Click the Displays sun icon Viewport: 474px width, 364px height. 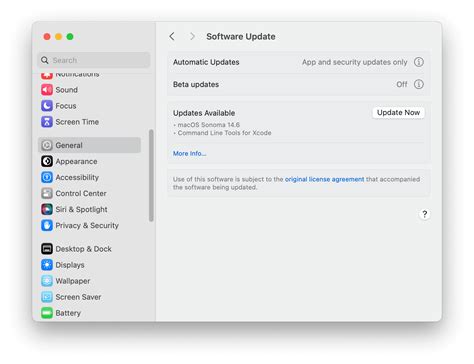[47, 265]
